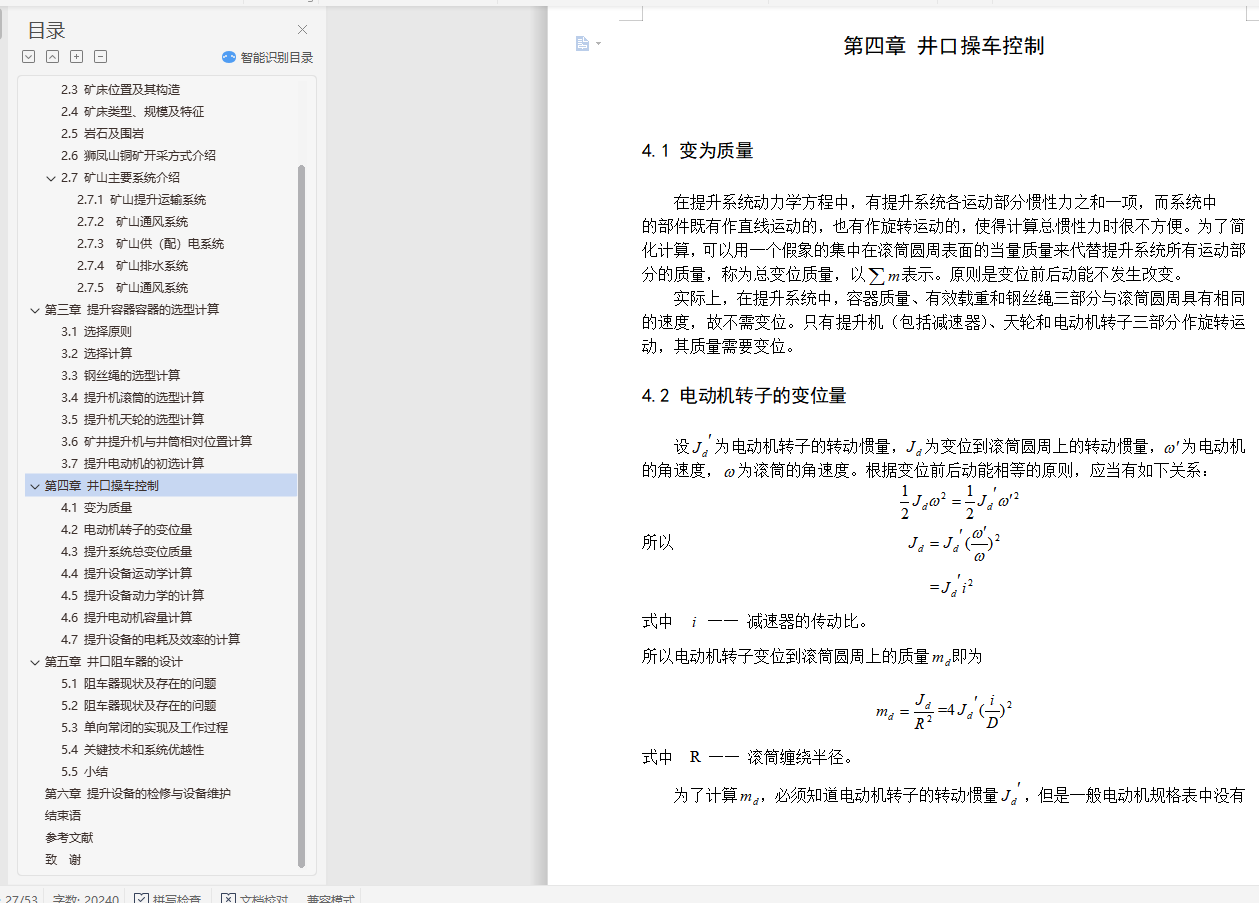This screenshot has width=1259, height=903.
Task: Jump to 结束语 section
Action: (x=63, y=816)
